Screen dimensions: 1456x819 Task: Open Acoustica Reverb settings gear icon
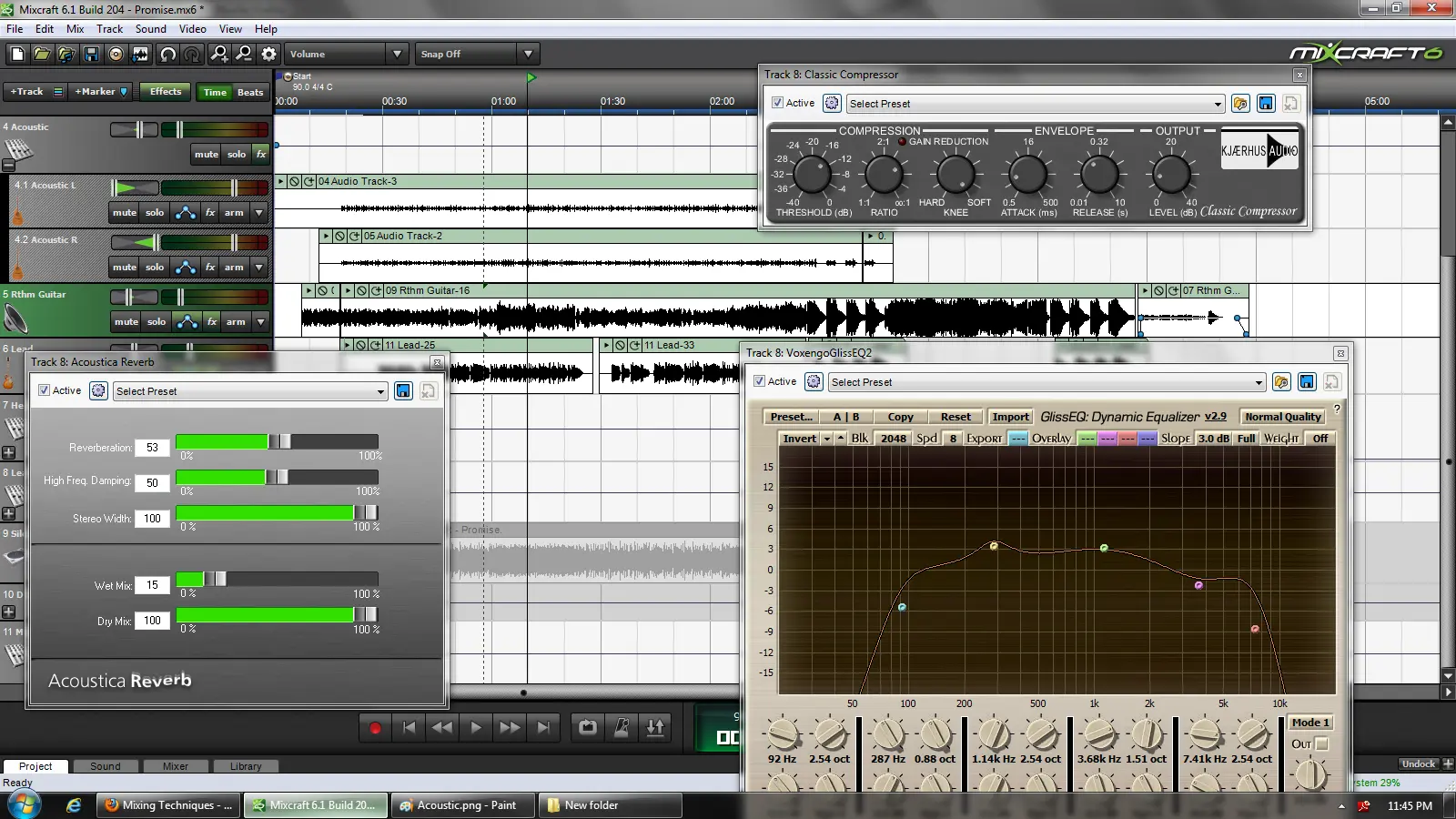pos(98,391)
